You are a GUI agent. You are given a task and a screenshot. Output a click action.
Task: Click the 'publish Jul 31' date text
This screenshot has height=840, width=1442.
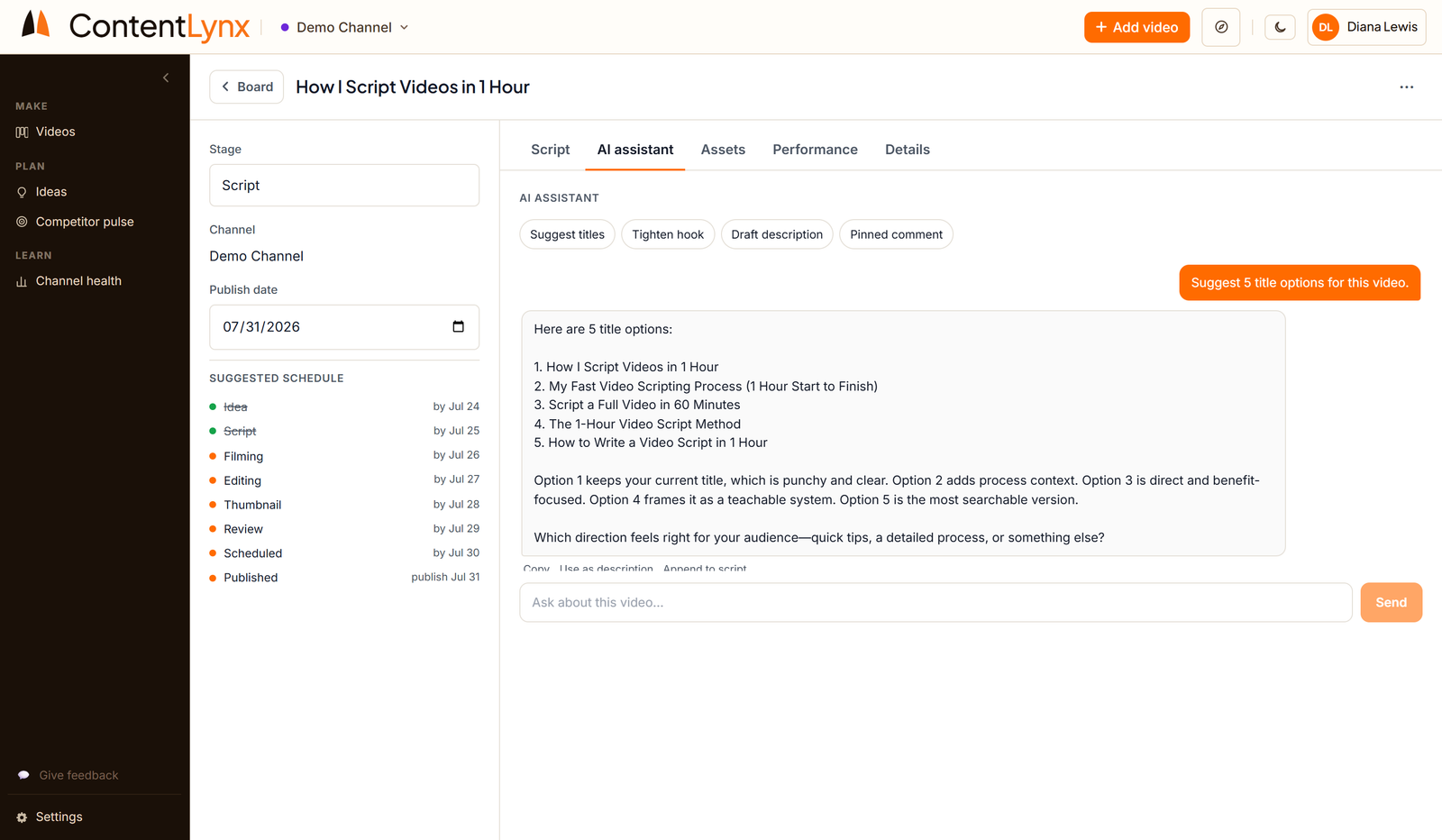[445, 577]
